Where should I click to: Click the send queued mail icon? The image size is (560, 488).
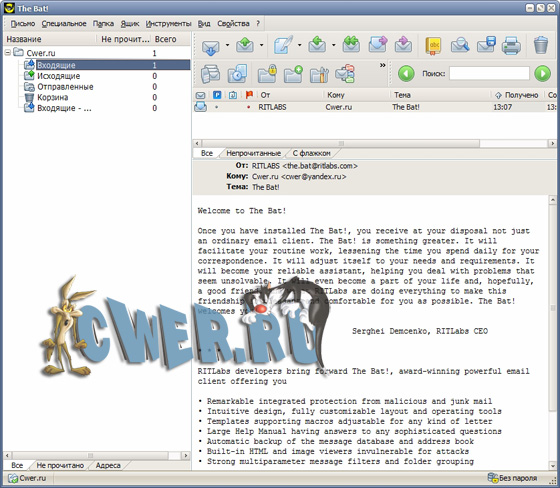(x=245, y=45)
